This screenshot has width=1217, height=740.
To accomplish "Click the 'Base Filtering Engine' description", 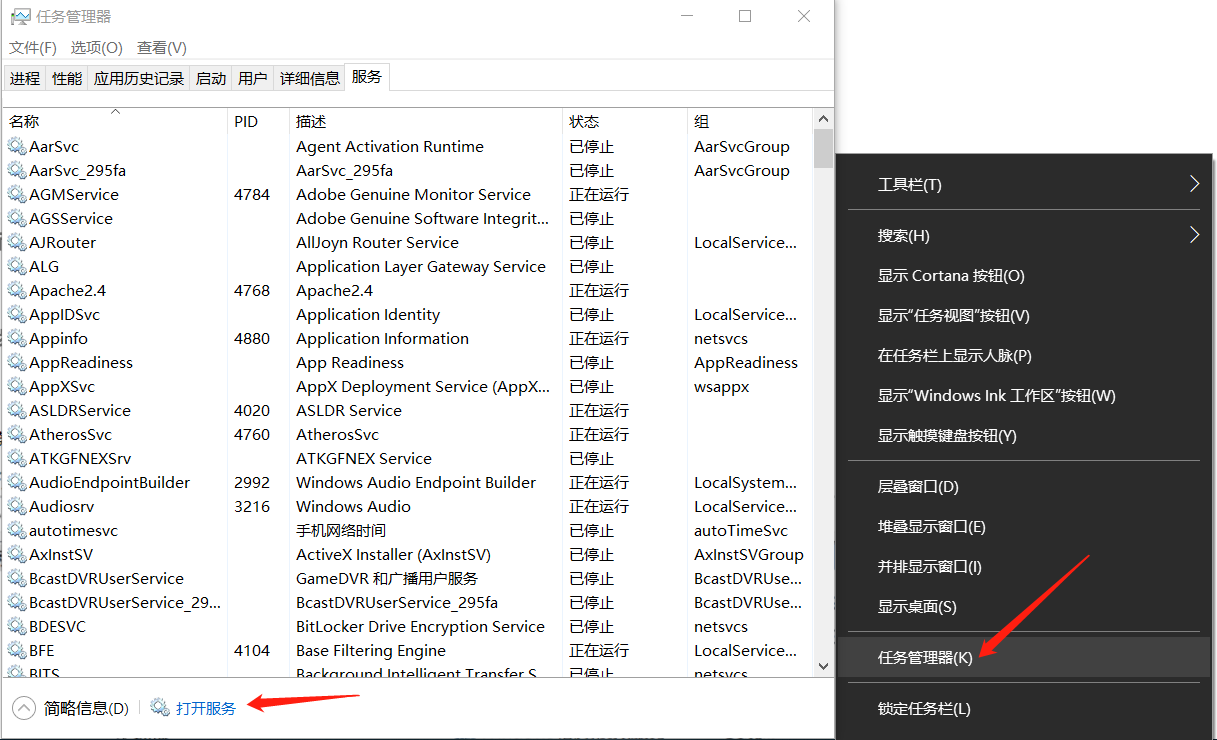I will point(371,650).
